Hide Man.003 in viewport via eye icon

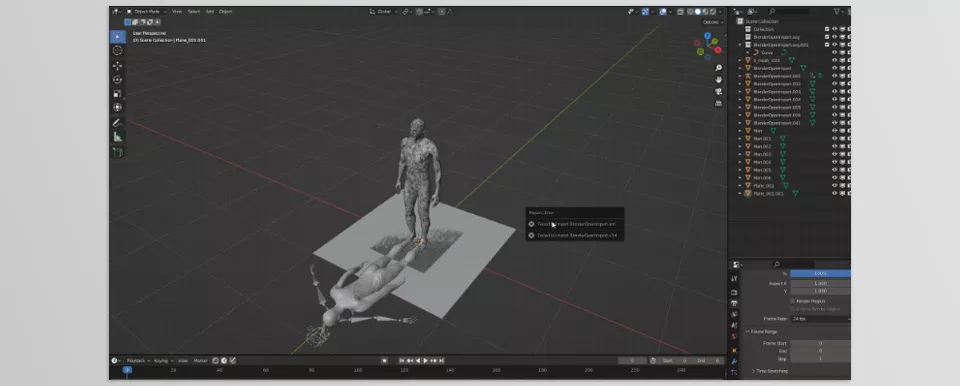tap(834, 154)
